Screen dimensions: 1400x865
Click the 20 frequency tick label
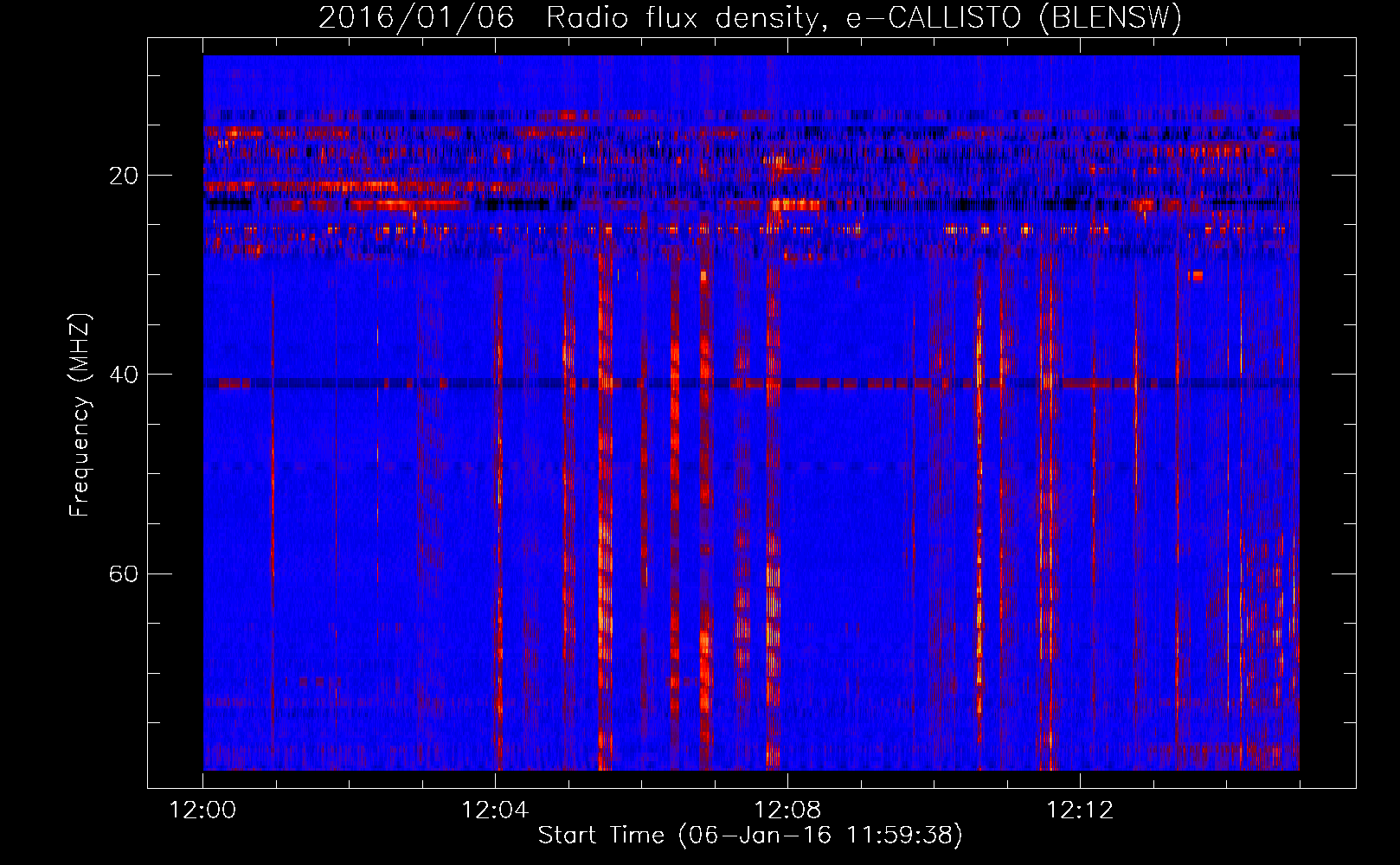click(x=122, y=176)
